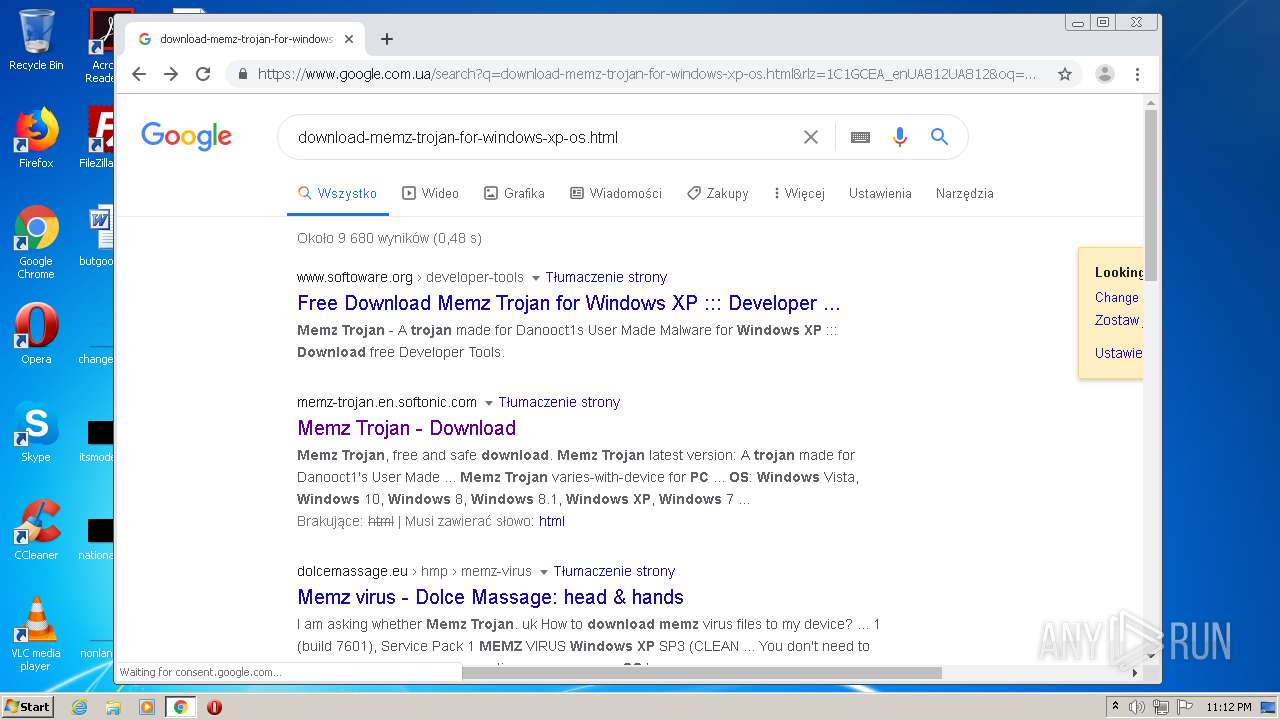Viewport: 1280px width, 720px height.
Task: Click media player icon in taskbar
Action: [147, 707]
